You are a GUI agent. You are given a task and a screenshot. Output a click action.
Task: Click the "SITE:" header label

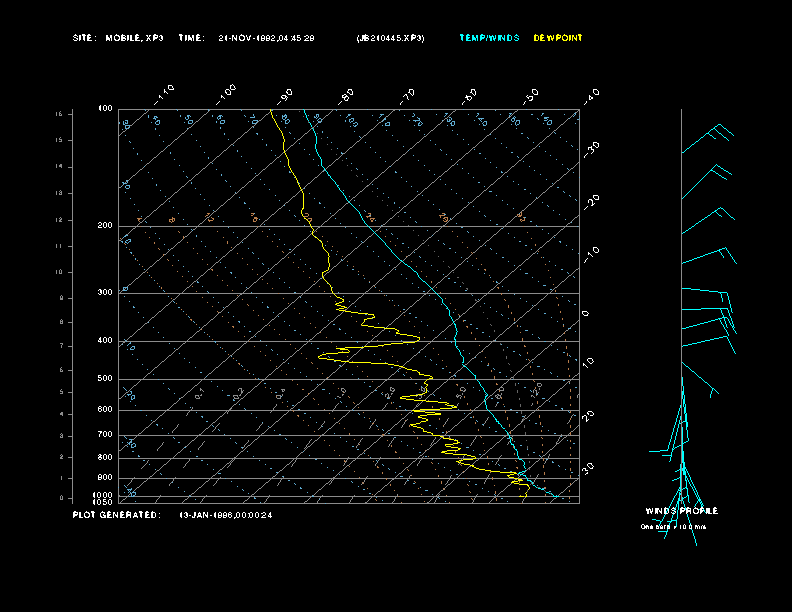[x=83, y=38]
